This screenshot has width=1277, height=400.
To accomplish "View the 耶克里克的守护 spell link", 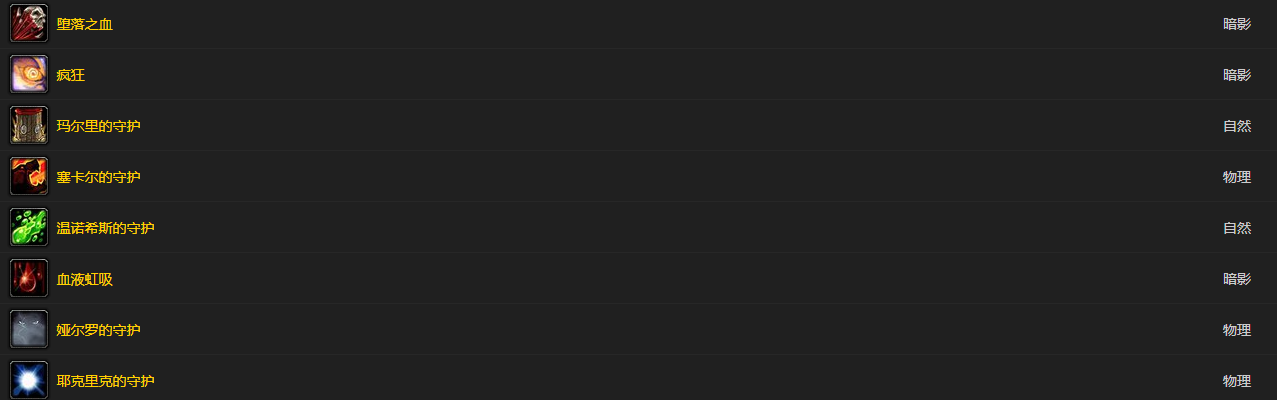I will pyautogui.click(x=106, y=381).
